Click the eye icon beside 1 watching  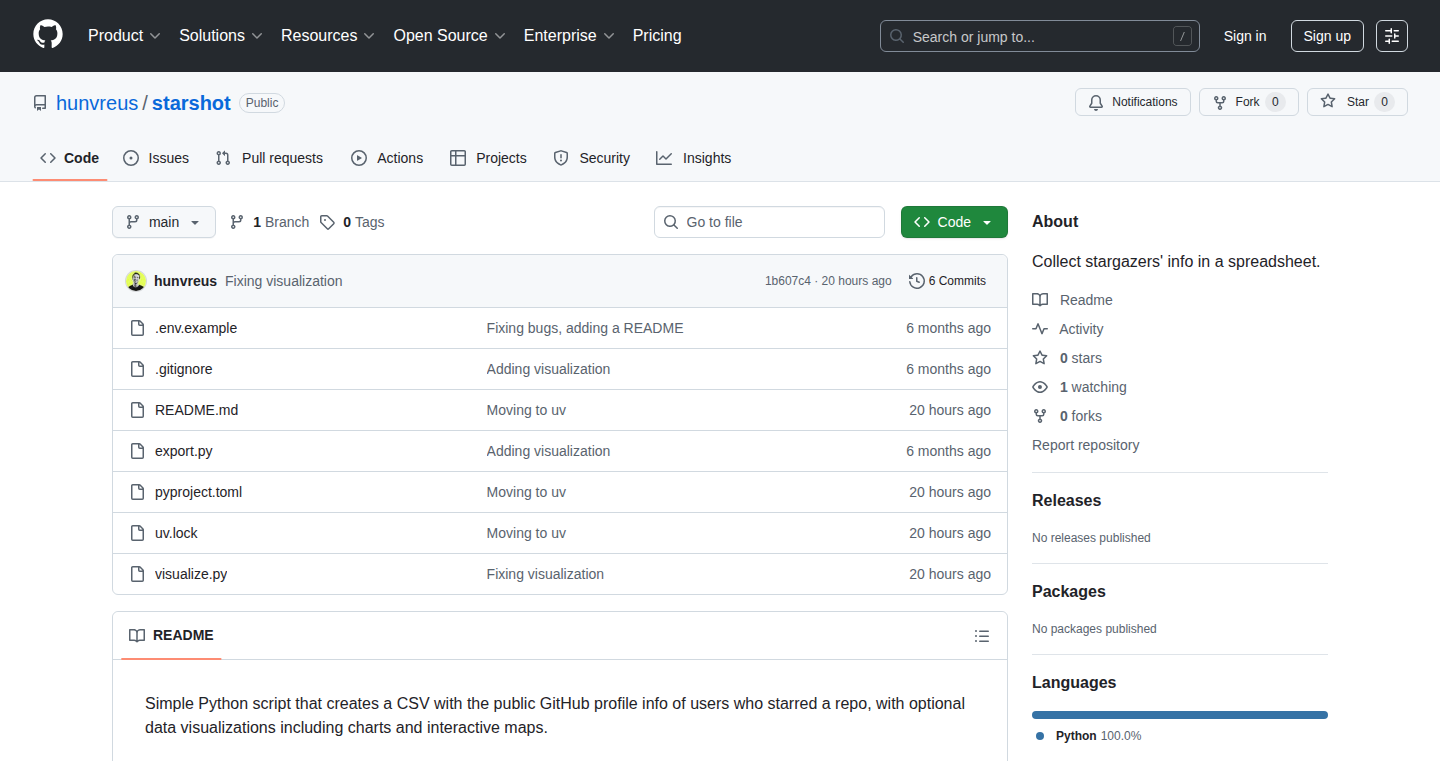pyautogui.click(x=1040, y=387)
